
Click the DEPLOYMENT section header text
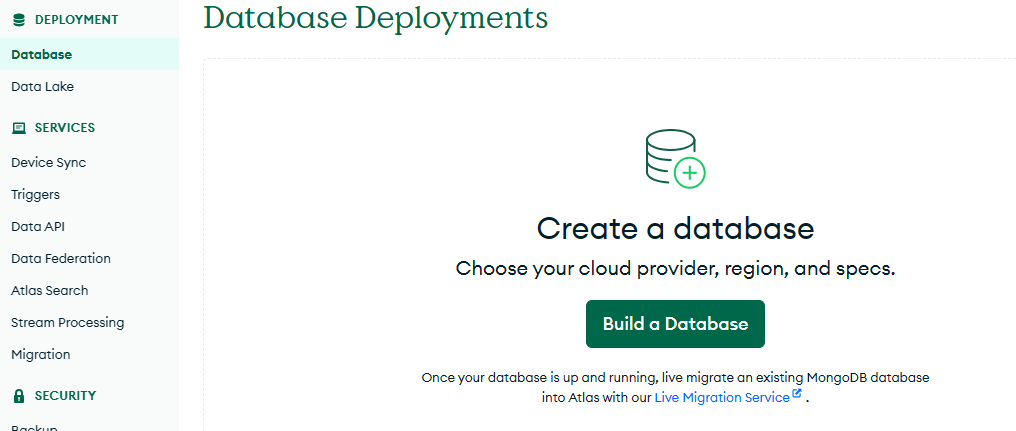76,20
